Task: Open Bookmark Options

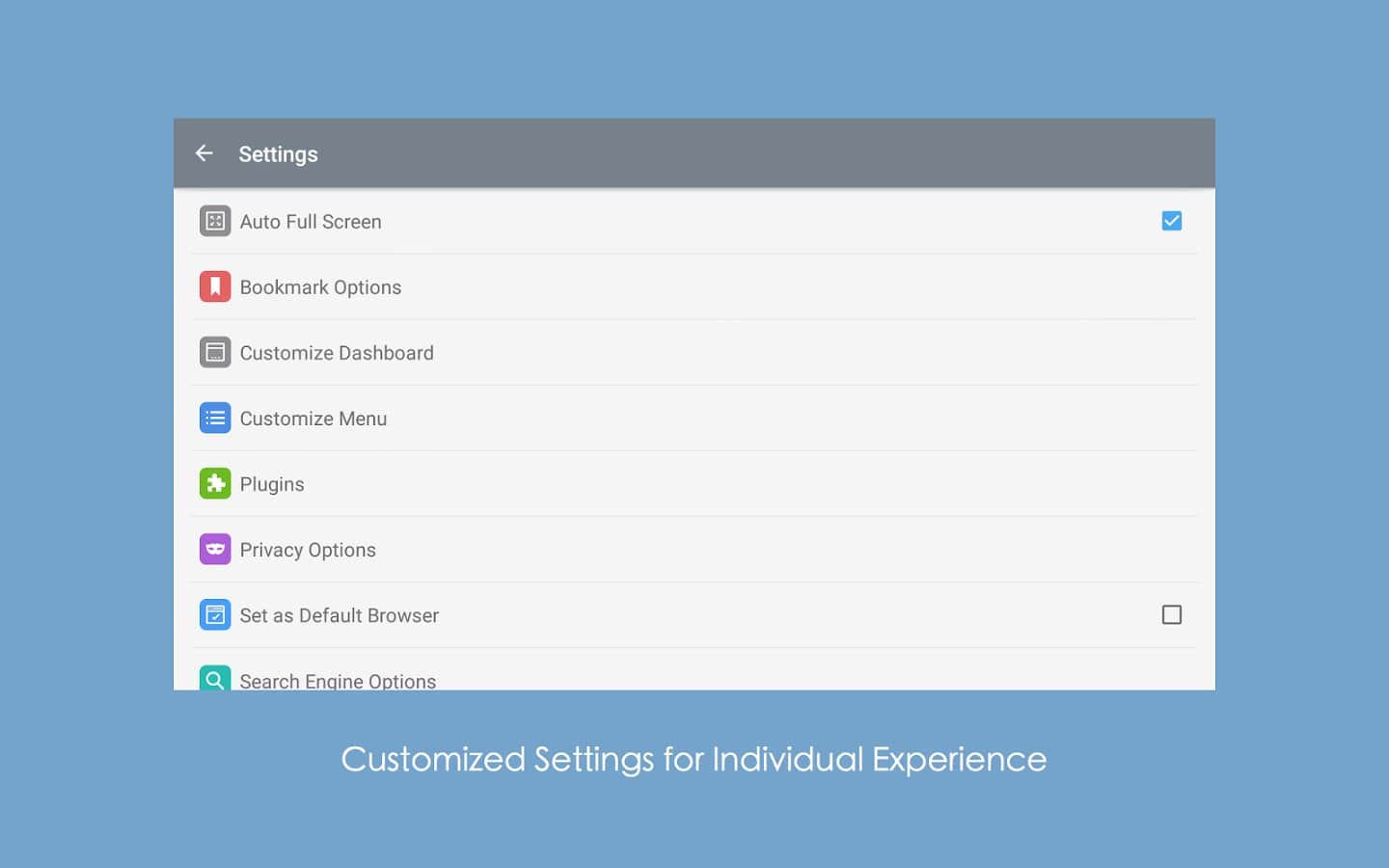Action: coord(320,287)
